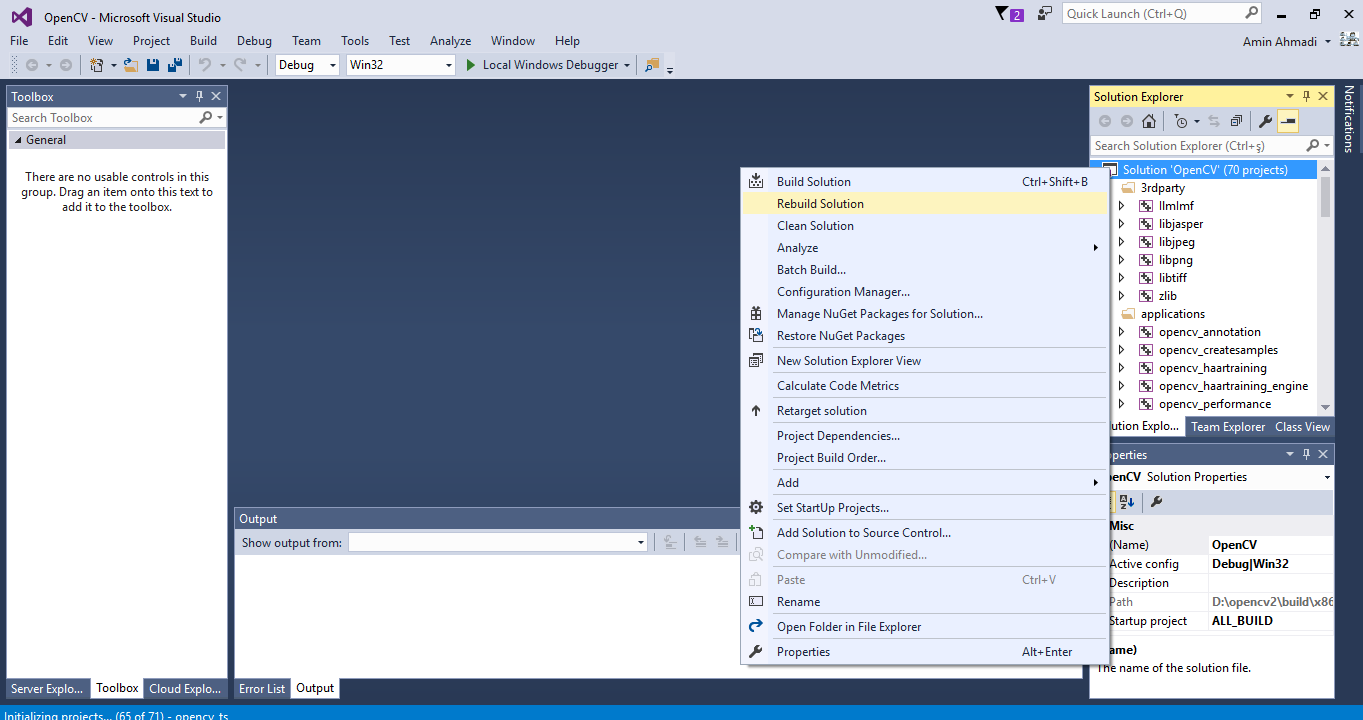The width and height of the screenshot is (1363, 720).
Task: Open the Solution Properties object dropdown
Action: point(1327,477)
